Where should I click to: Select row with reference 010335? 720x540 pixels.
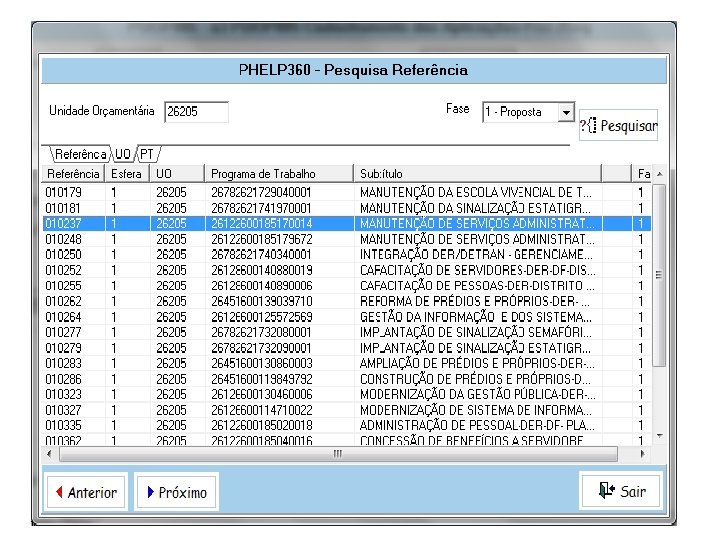(347, 425)
